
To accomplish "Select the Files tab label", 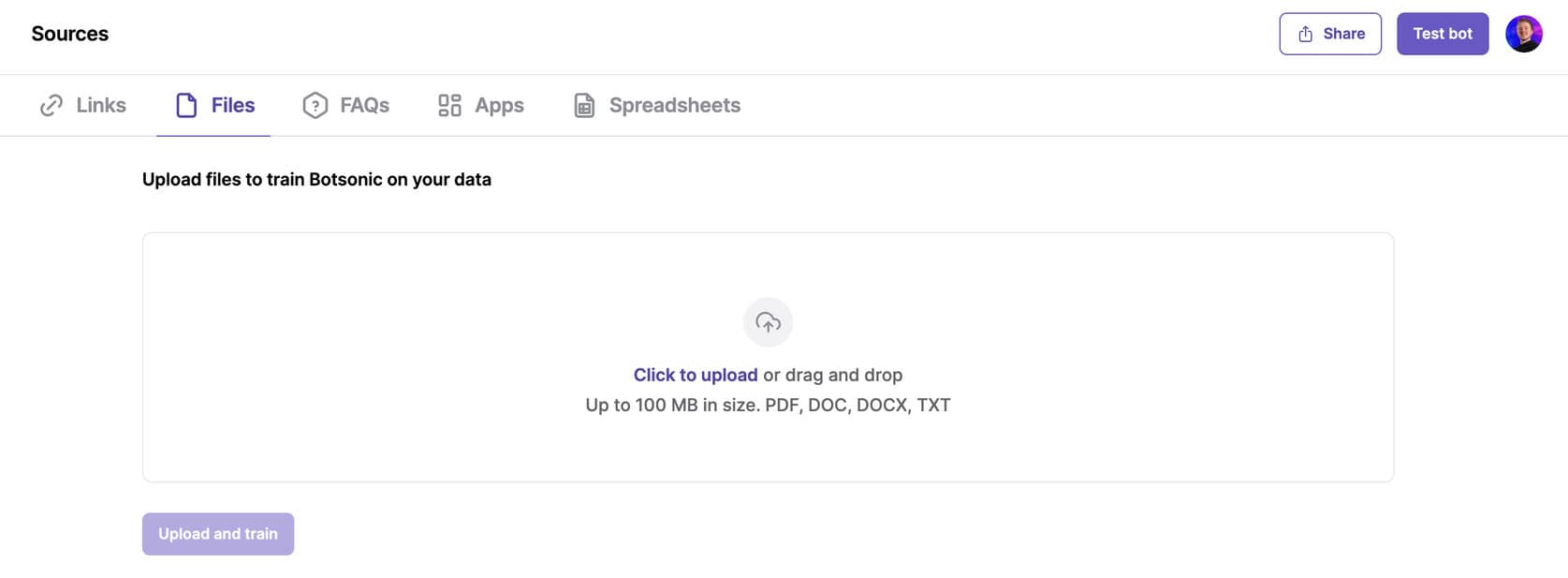I will [x=233, y=106].
